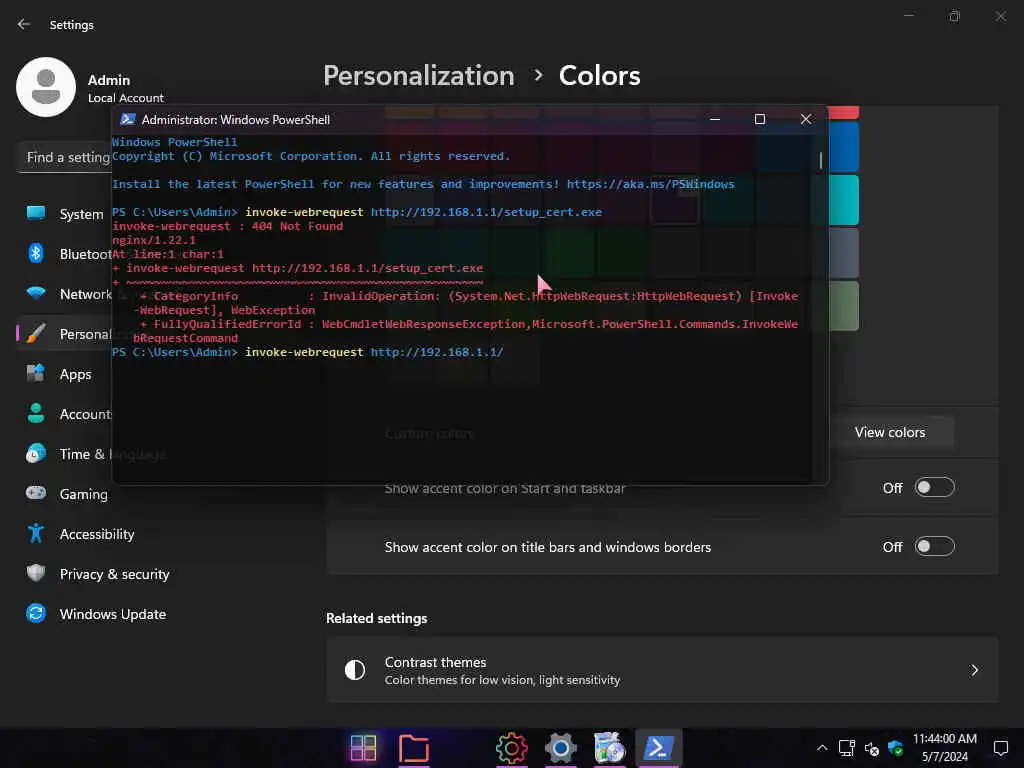Click the Contrast themes half-circle icon
The height and width of the screenshot is (768, 1024).
pos(355,670)
